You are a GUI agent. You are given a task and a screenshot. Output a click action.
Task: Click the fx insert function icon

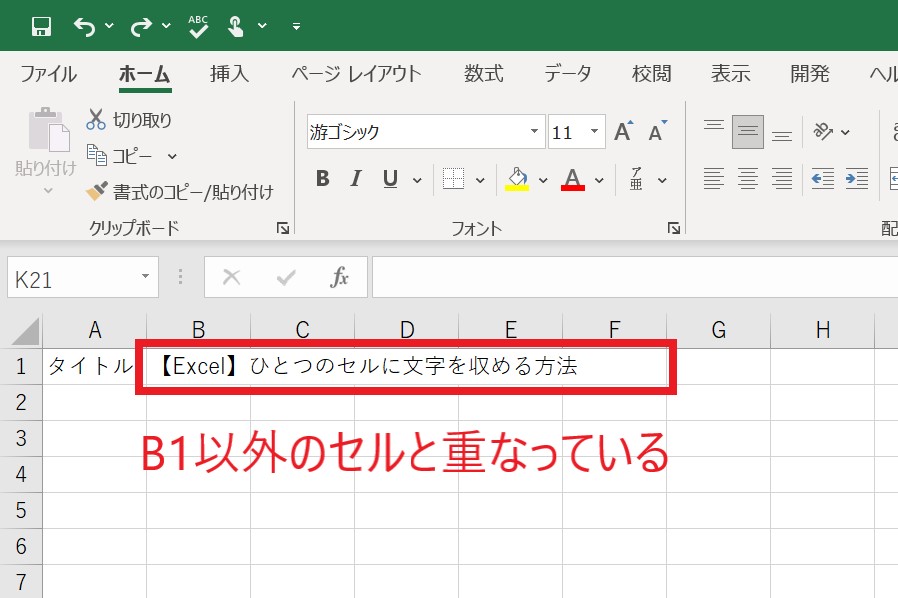click(340, 278)
